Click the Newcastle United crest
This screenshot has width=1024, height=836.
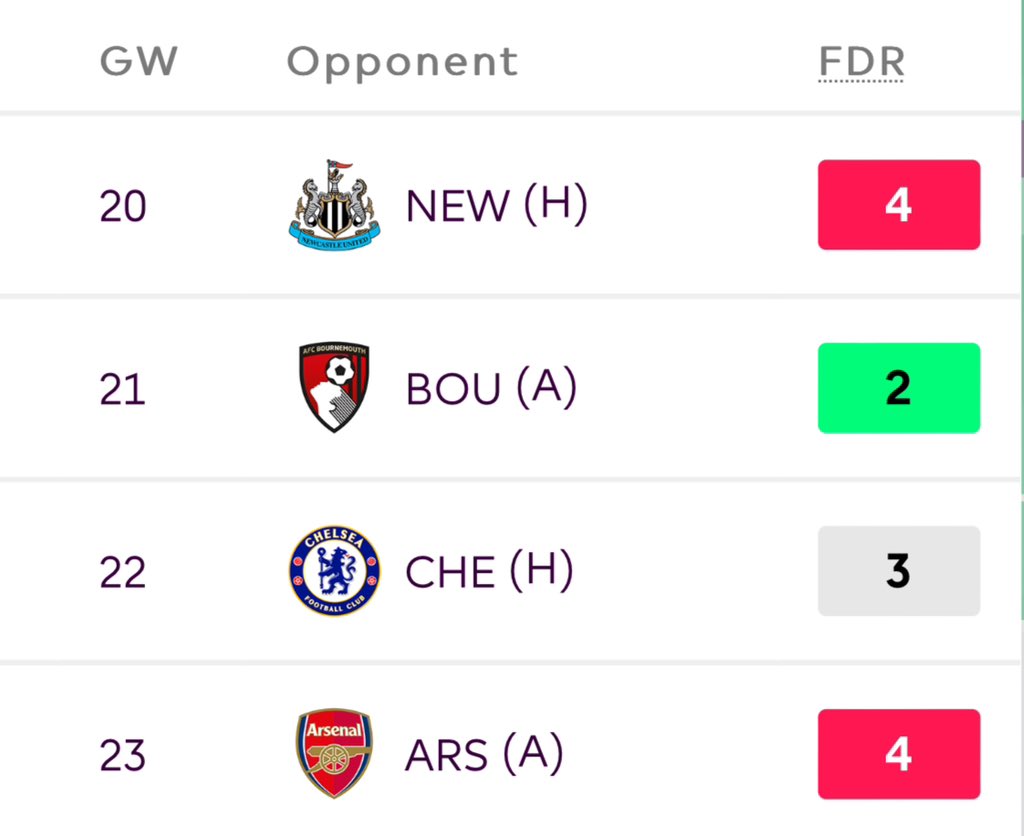click(334, 204)
